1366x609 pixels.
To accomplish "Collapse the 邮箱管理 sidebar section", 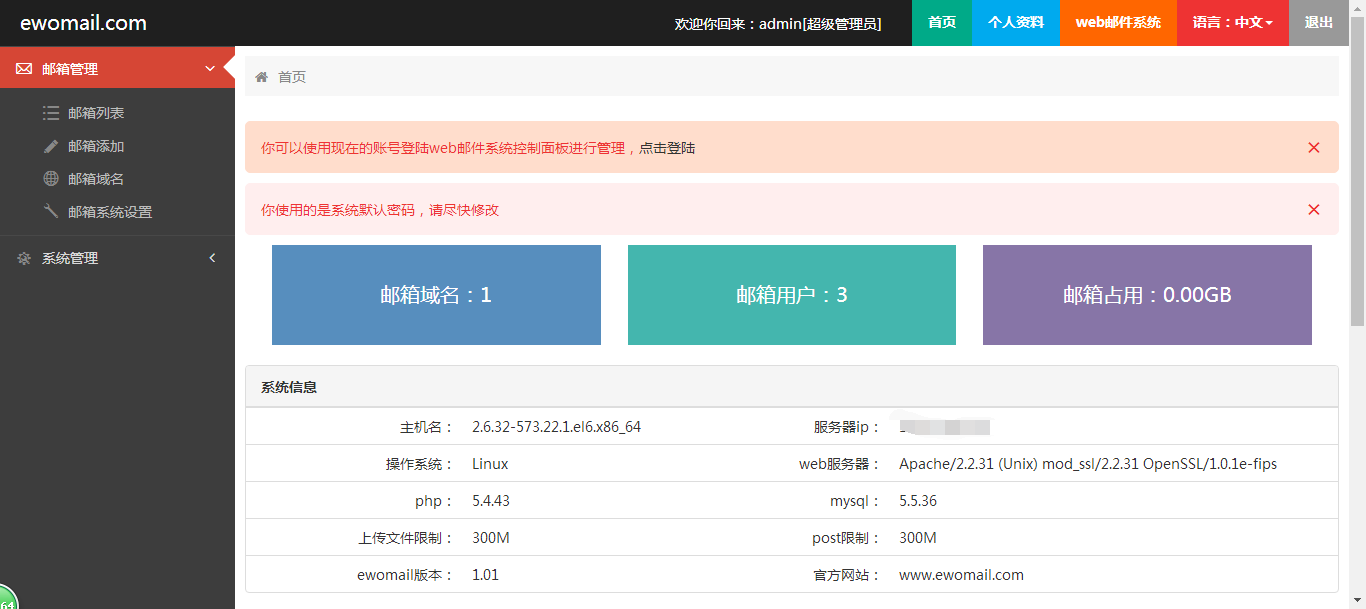I will tap(209, 68).
